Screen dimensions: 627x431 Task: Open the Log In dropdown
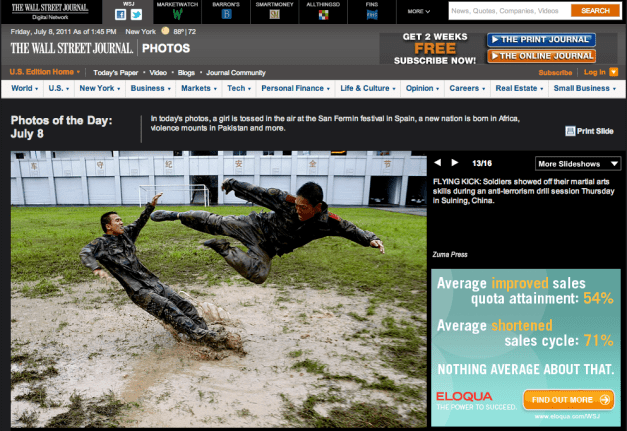click(x=598, y=72)
